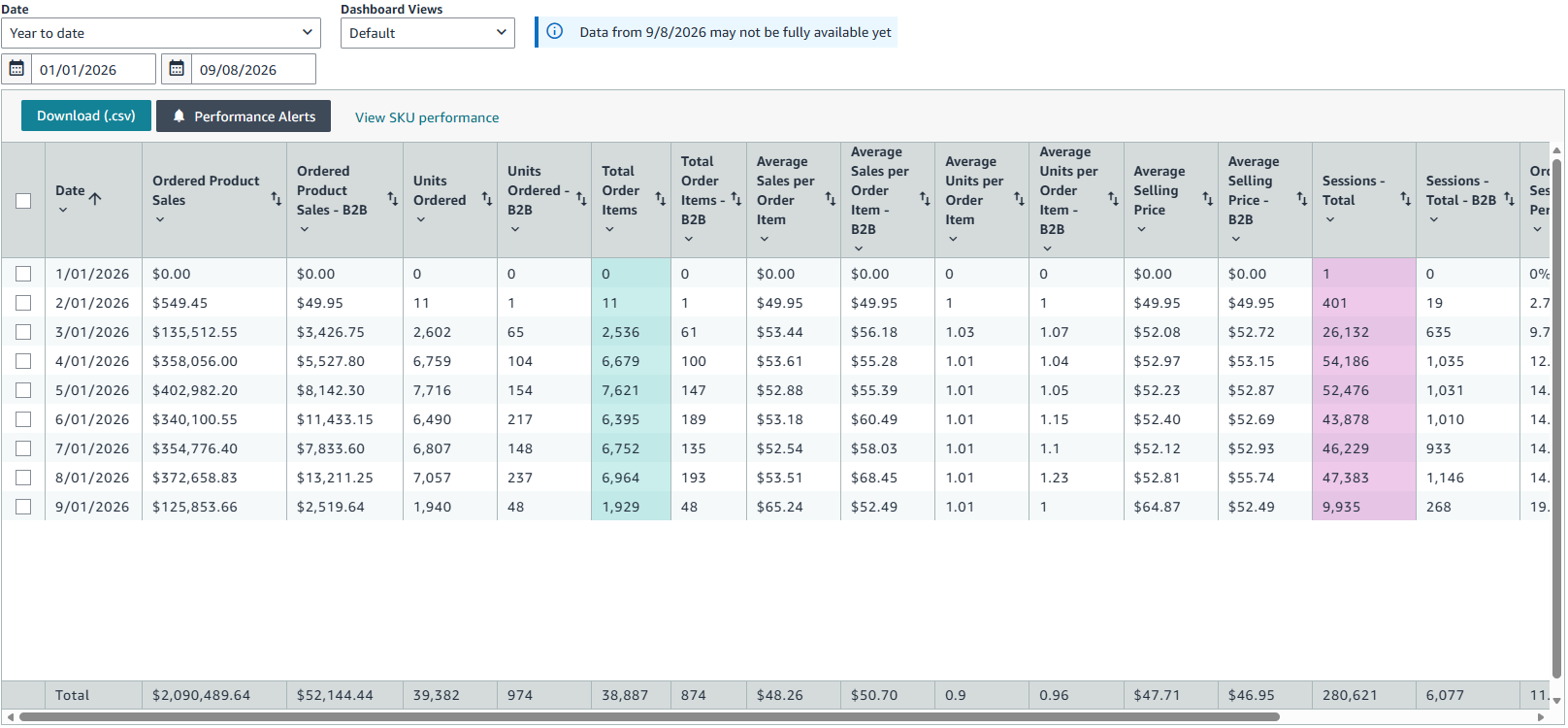Tick the checkbox for row 3/01/2026
Screen dimensions: 1568x728
click(23, 332)
